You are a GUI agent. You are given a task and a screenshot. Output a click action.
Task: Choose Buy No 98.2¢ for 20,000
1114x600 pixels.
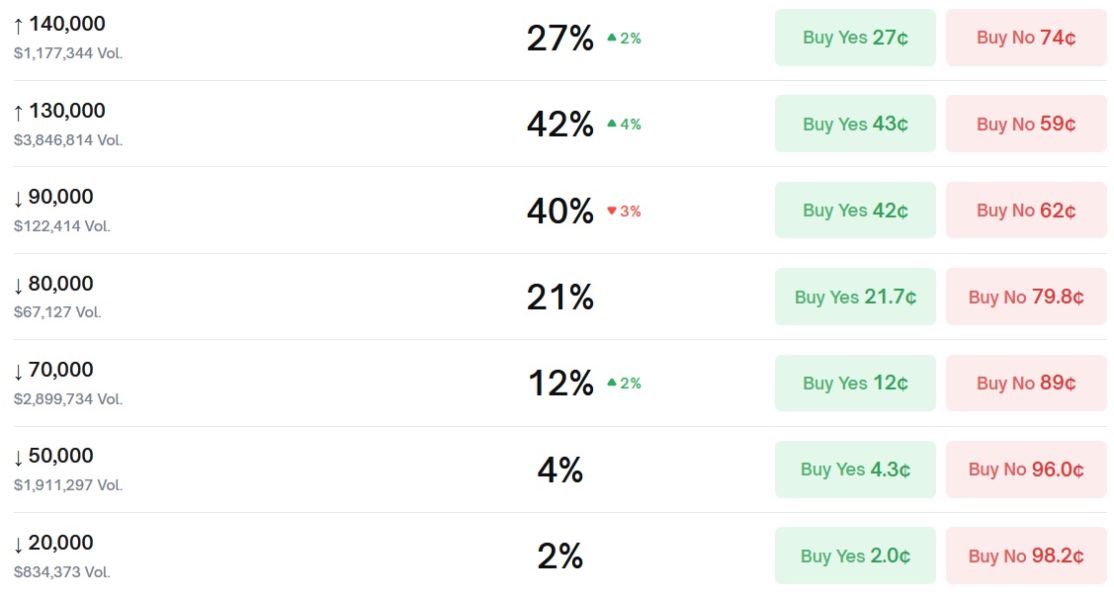(1026, 556)
